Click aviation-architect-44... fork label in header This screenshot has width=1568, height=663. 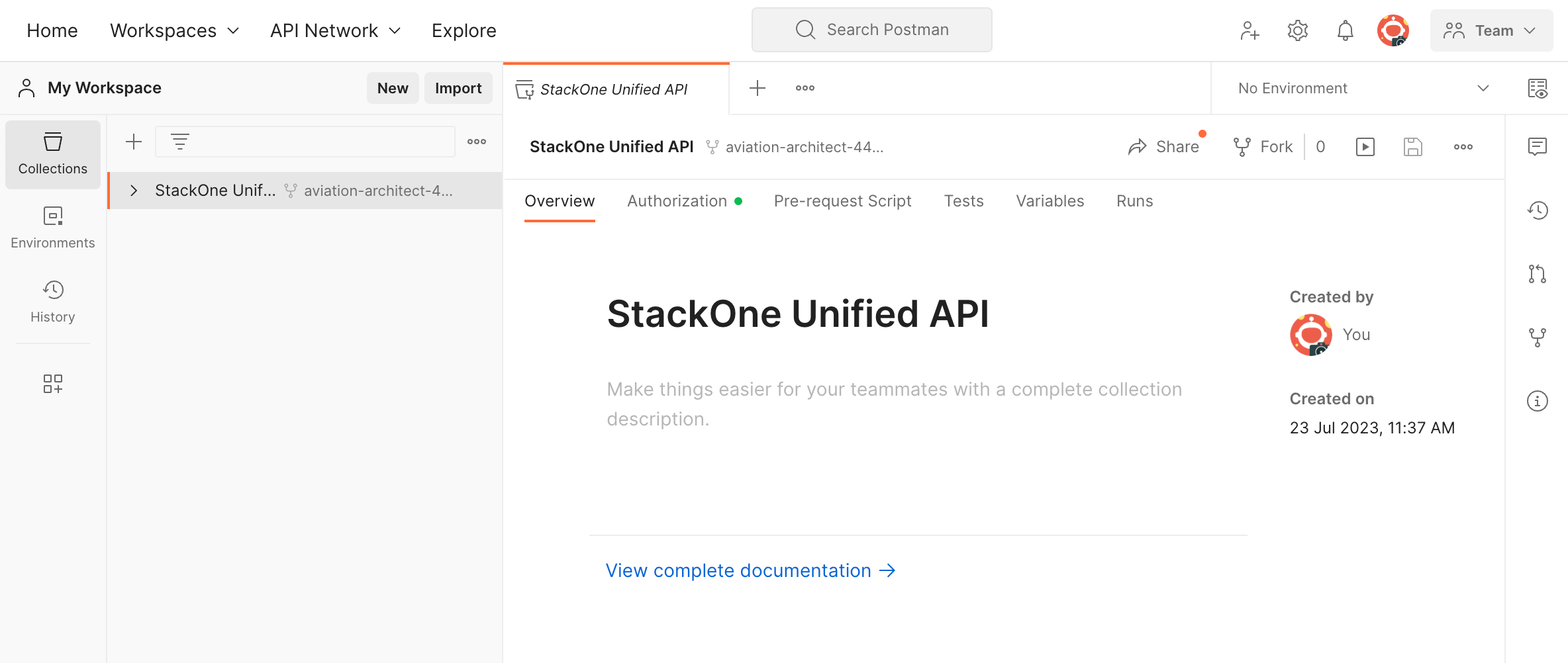click(x=805, y=147)
